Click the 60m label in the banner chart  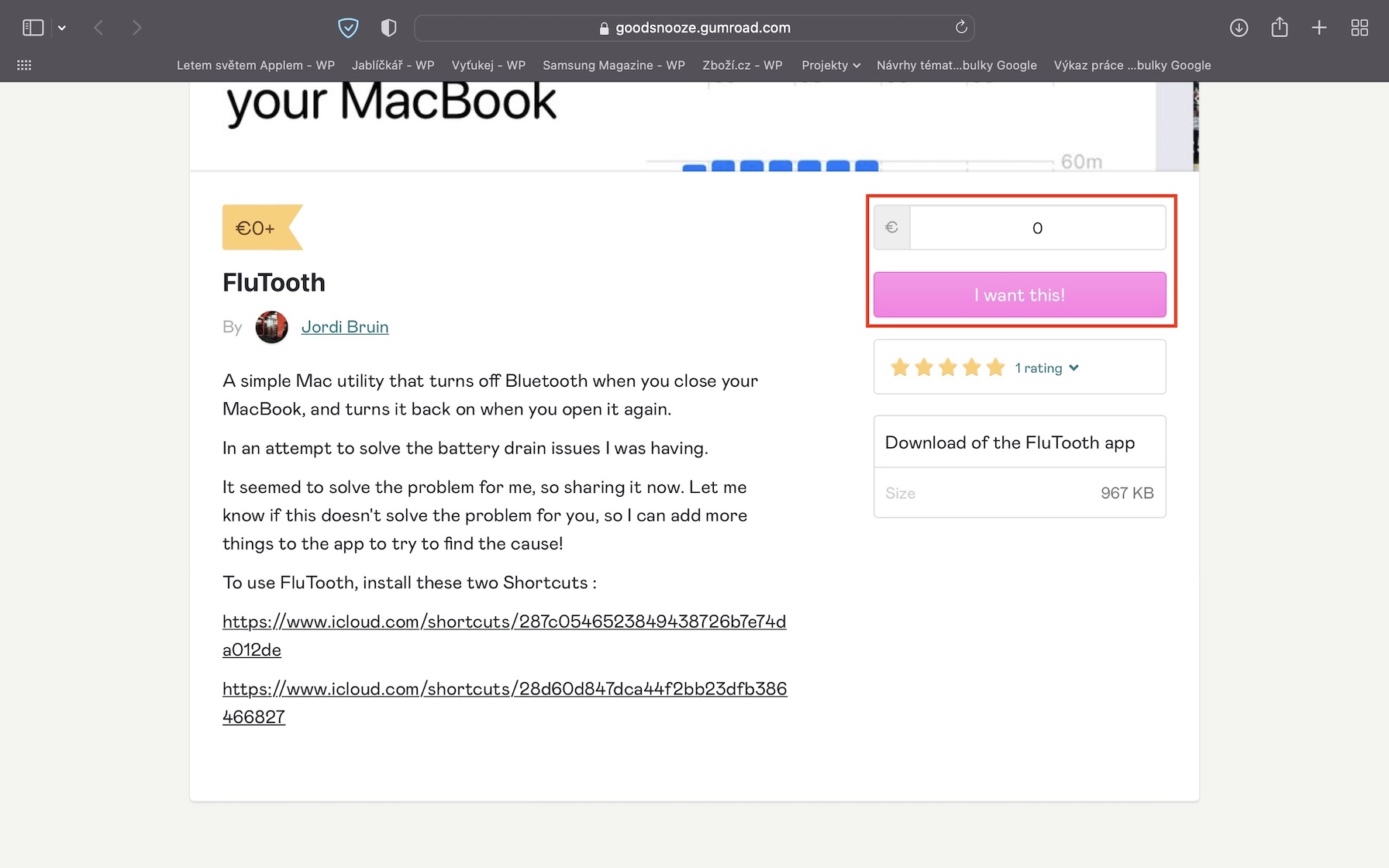click(1081, 162)
